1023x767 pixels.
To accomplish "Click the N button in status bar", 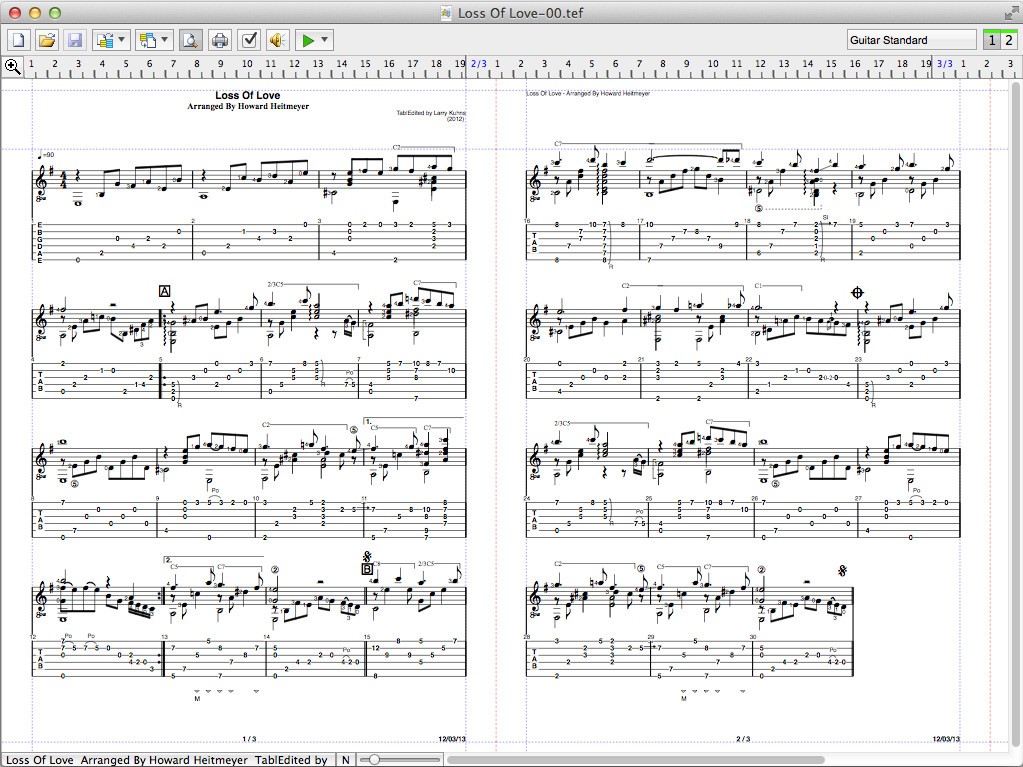I will point(345,760).
